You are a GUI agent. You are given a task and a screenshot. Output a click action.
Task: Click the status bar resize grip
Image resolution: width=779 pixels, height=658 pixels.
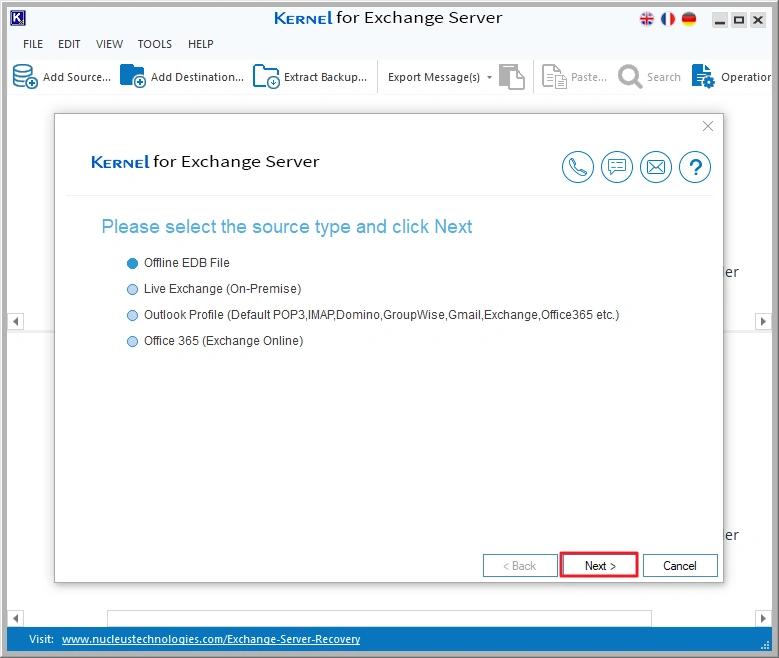coord(765,645)
